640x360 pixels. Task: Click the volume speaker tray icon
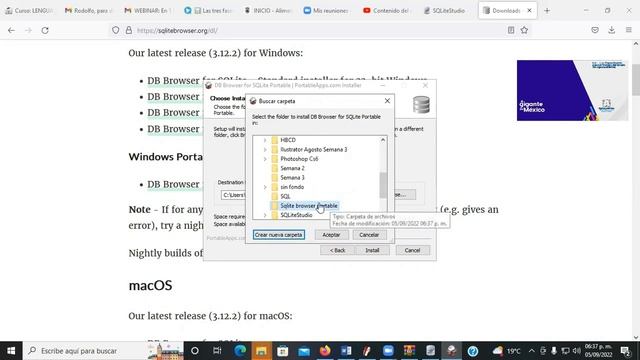(x=576, y=351)
